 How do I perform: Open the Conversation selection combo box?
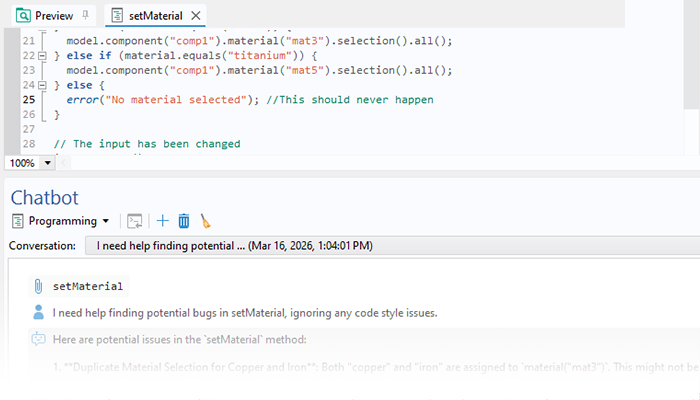tap(392, 246)
